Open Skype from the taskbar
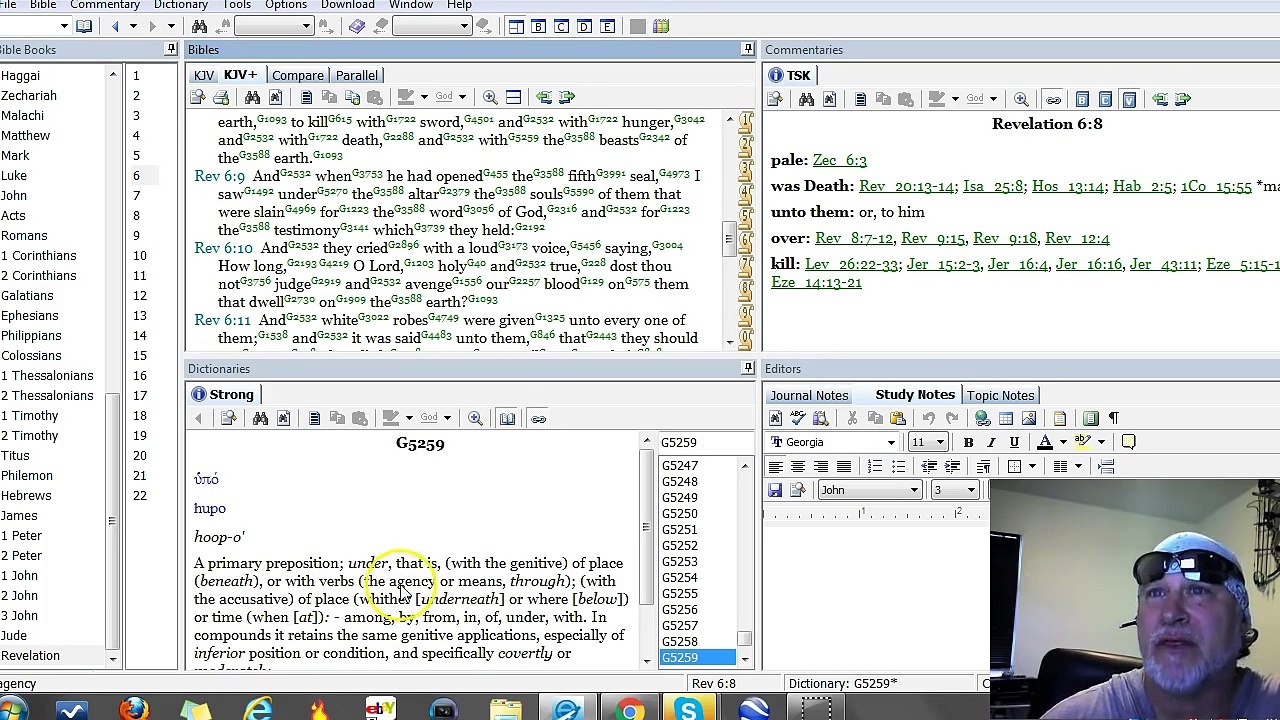The width and height of the screenshot is (1280, 720). click(x=688, y=710)
